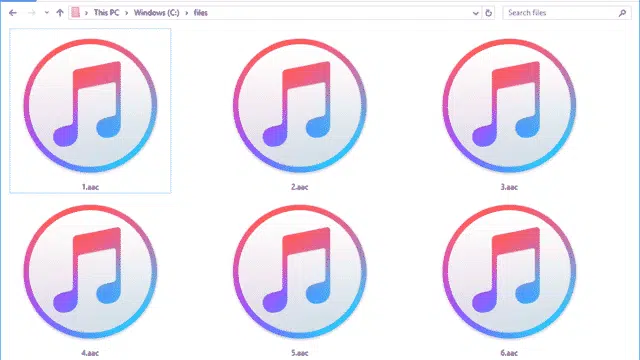Expand the chevron after This PC
This screenshot has width=640, height=360.
click(x=127, y=13)
